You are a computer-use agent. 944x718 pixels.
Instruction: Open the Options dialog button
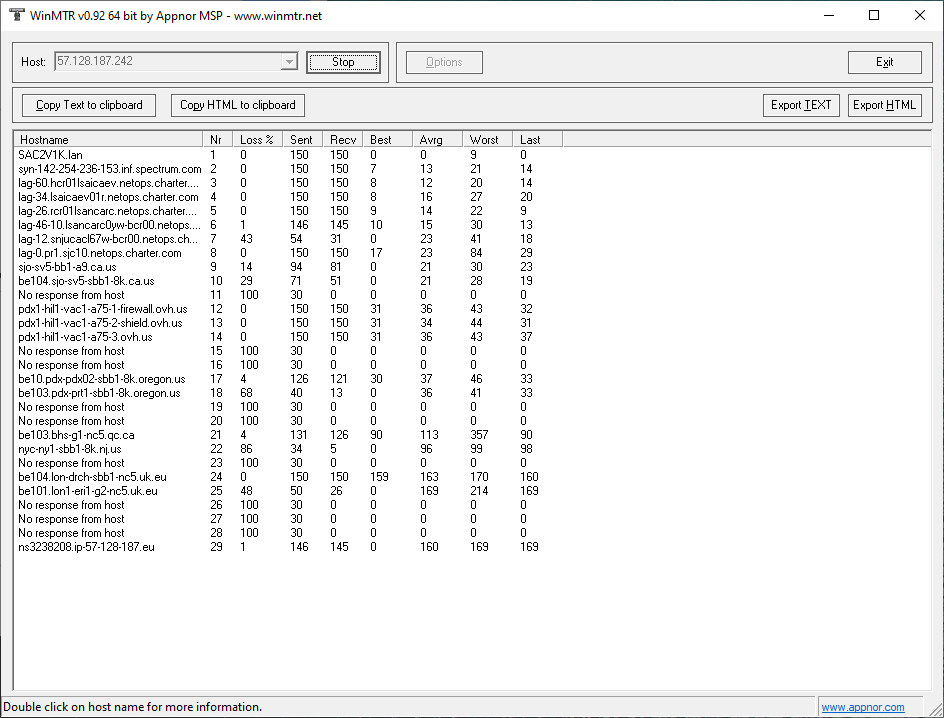(444, 62)
